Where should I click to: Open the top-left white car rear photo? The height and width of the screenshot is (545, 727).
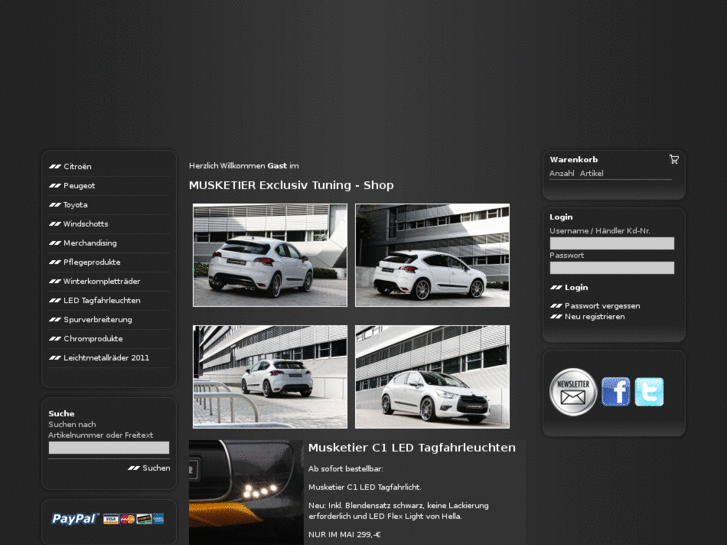click(270, 255)
